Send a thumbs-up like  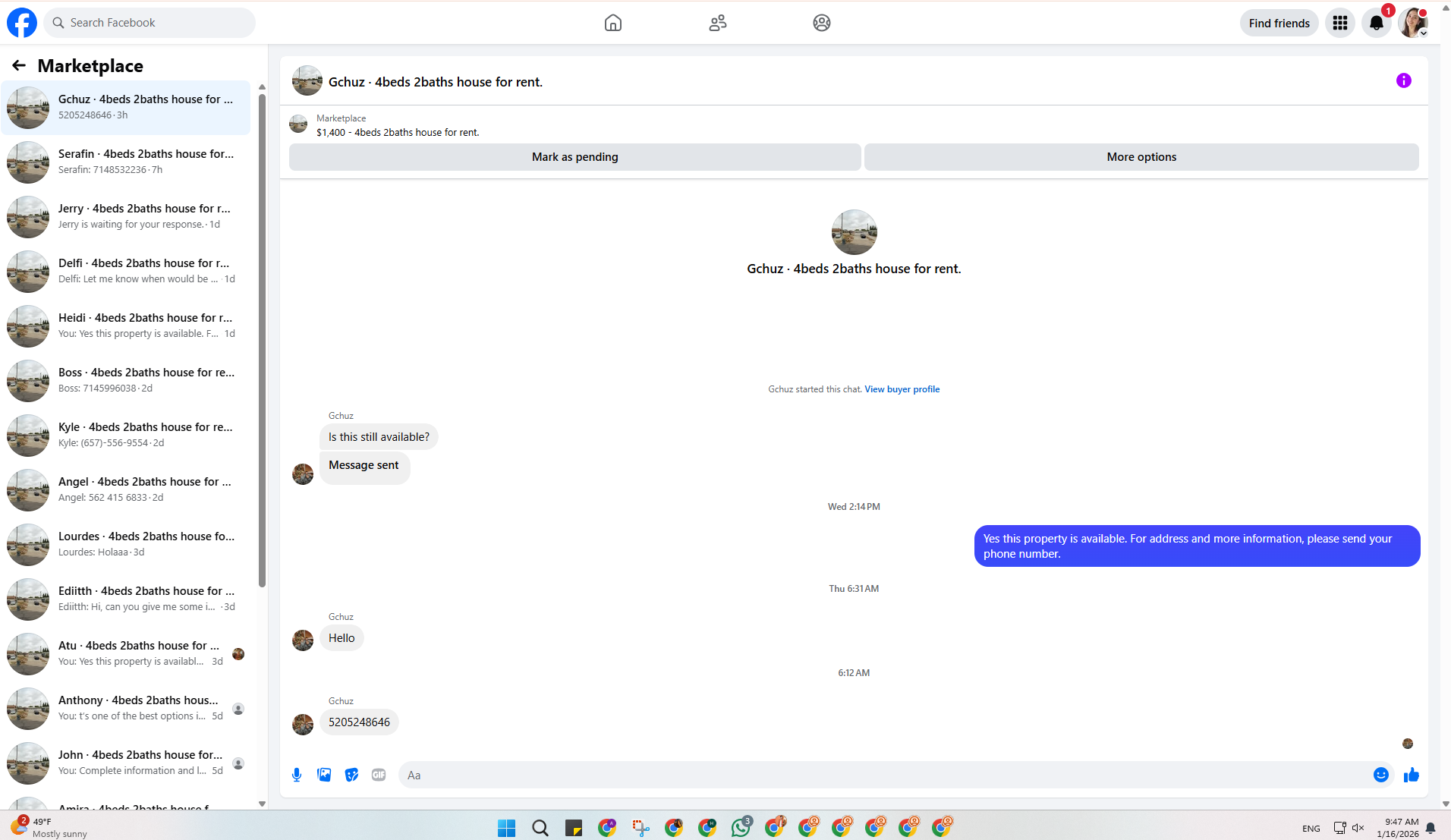(x=1412, y=775)
